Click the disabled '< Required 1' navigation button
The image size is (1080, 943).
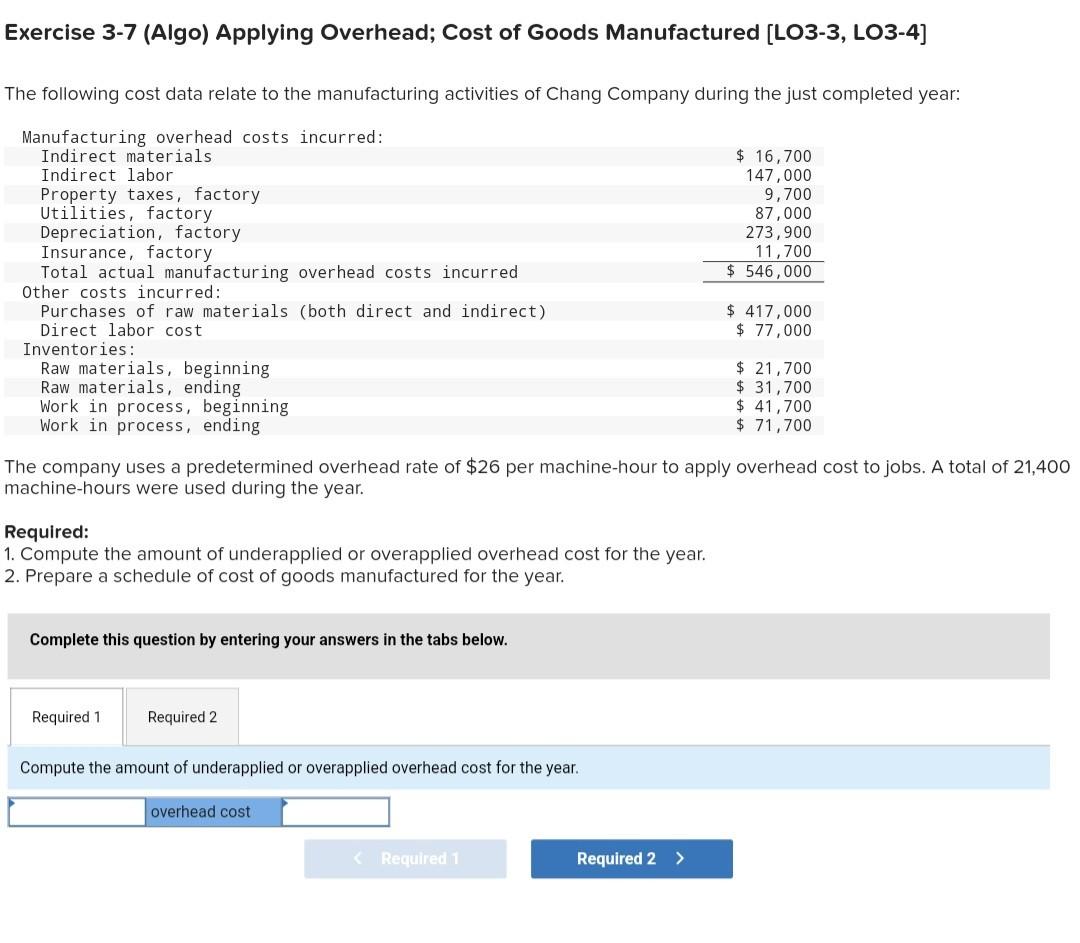404,858
